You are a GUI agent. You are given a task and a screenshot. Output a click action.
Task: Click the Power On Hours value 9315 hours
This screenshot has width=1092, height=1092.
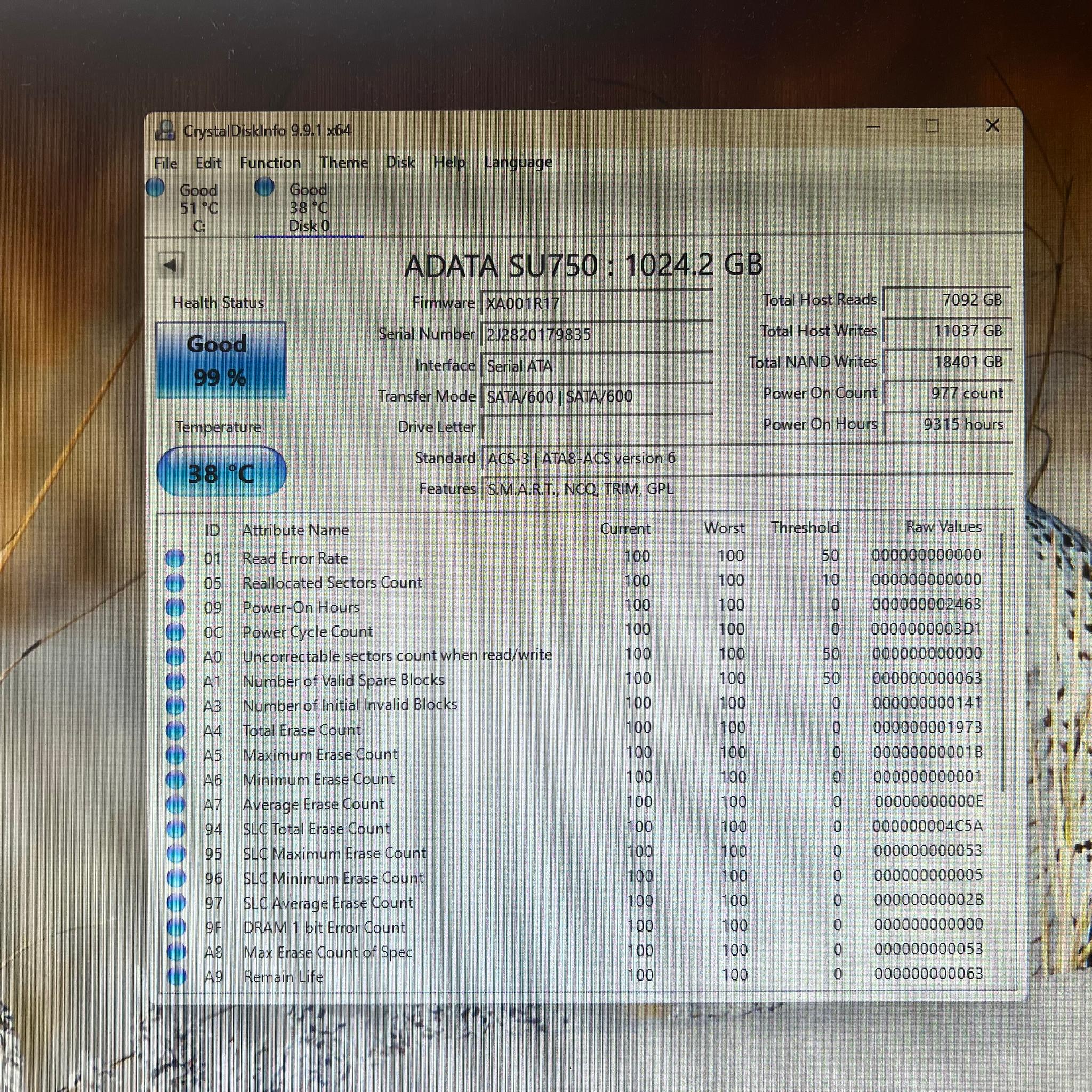pos(948,424)
